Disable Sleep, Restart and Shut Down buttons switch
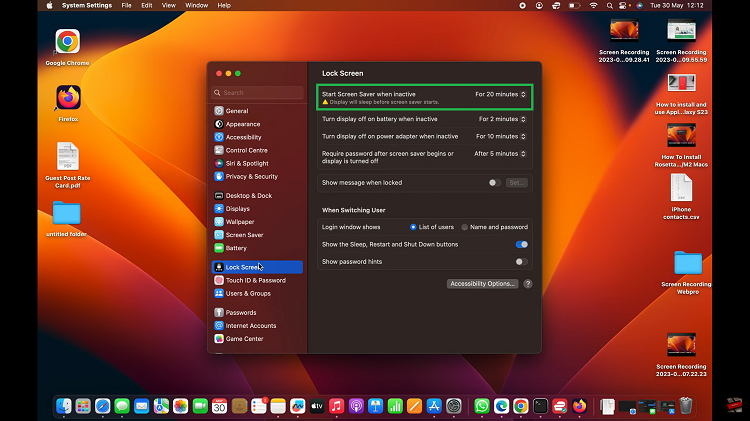The height and width of the screenshot is (421, 750). 521,244
